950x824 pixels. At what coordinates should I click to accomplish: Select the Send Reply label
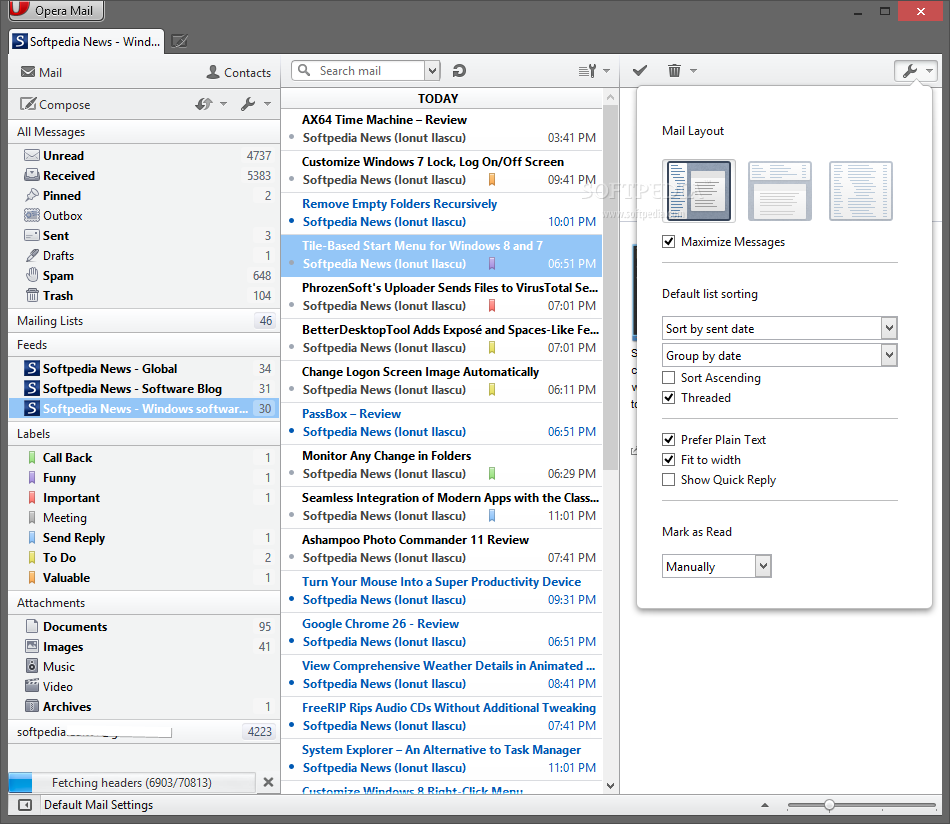pos(144,537)
